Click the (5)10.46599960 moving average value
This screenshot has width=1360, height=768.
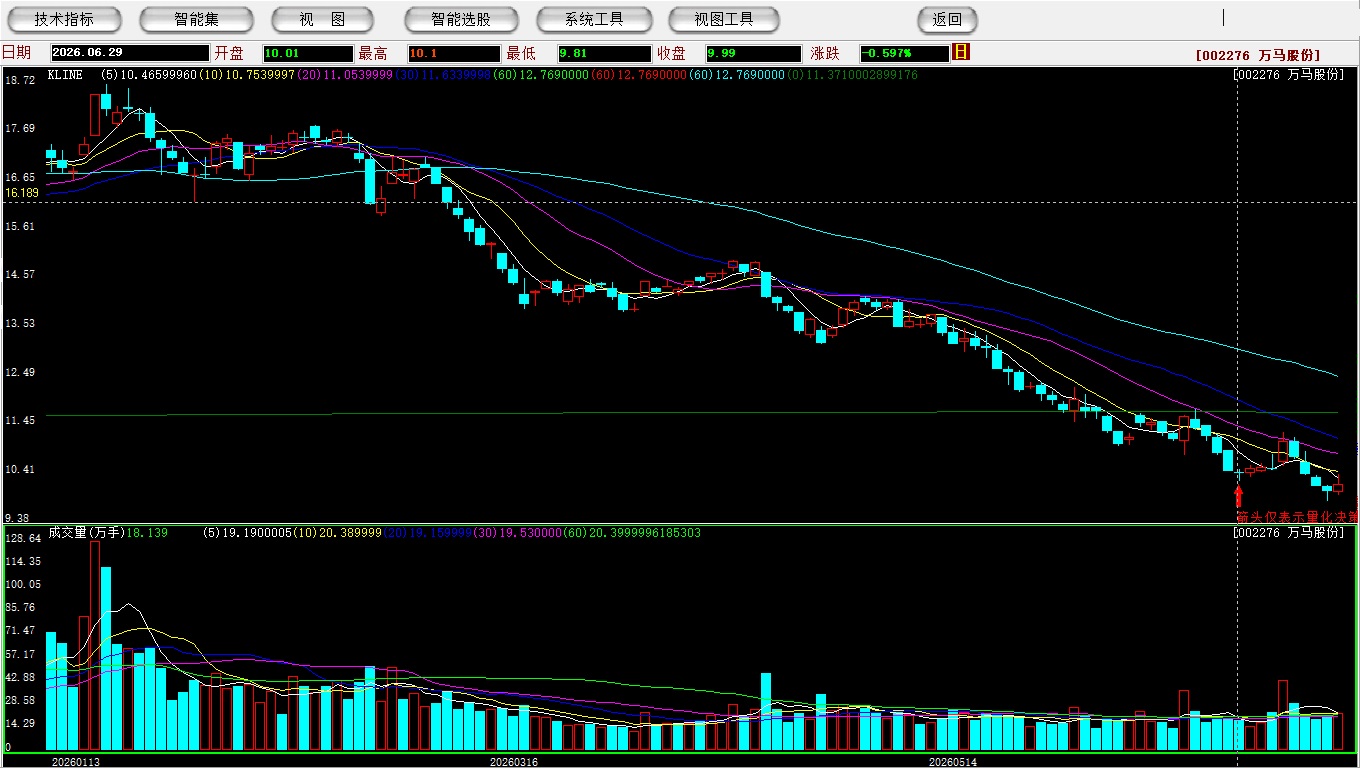pos(149,75)
